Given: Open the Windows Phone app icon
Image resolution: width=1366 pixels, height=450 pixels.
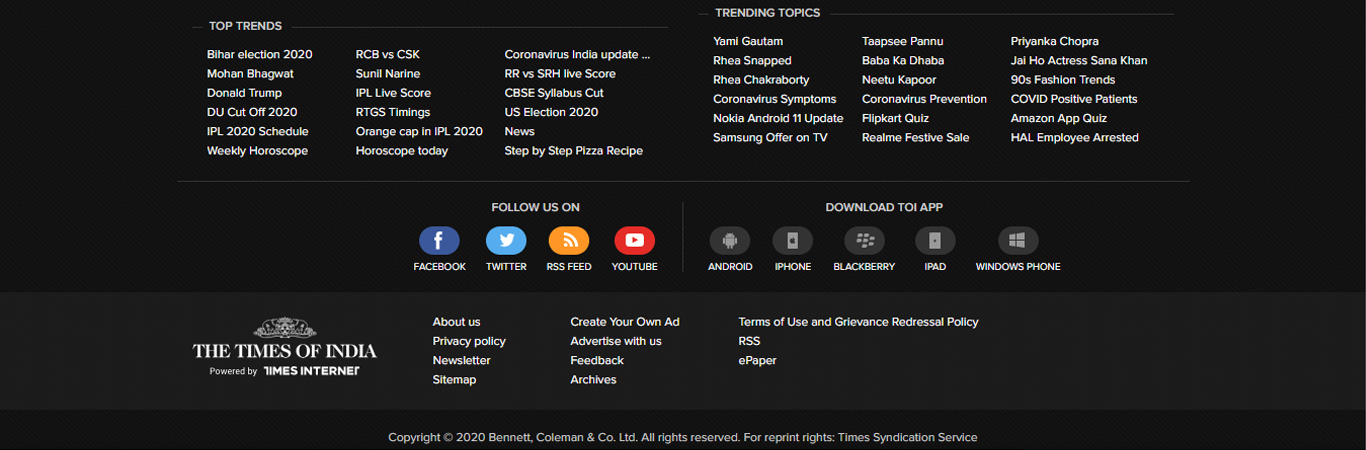Looking at the screenshot, I should 1018,241.
